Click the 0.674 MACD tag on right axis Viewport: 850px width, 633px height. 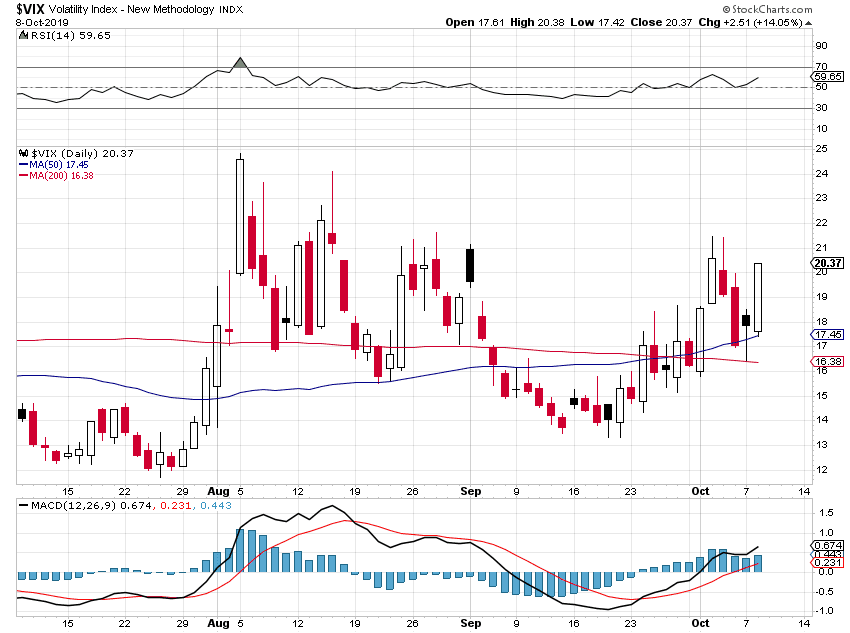(828, 545)
